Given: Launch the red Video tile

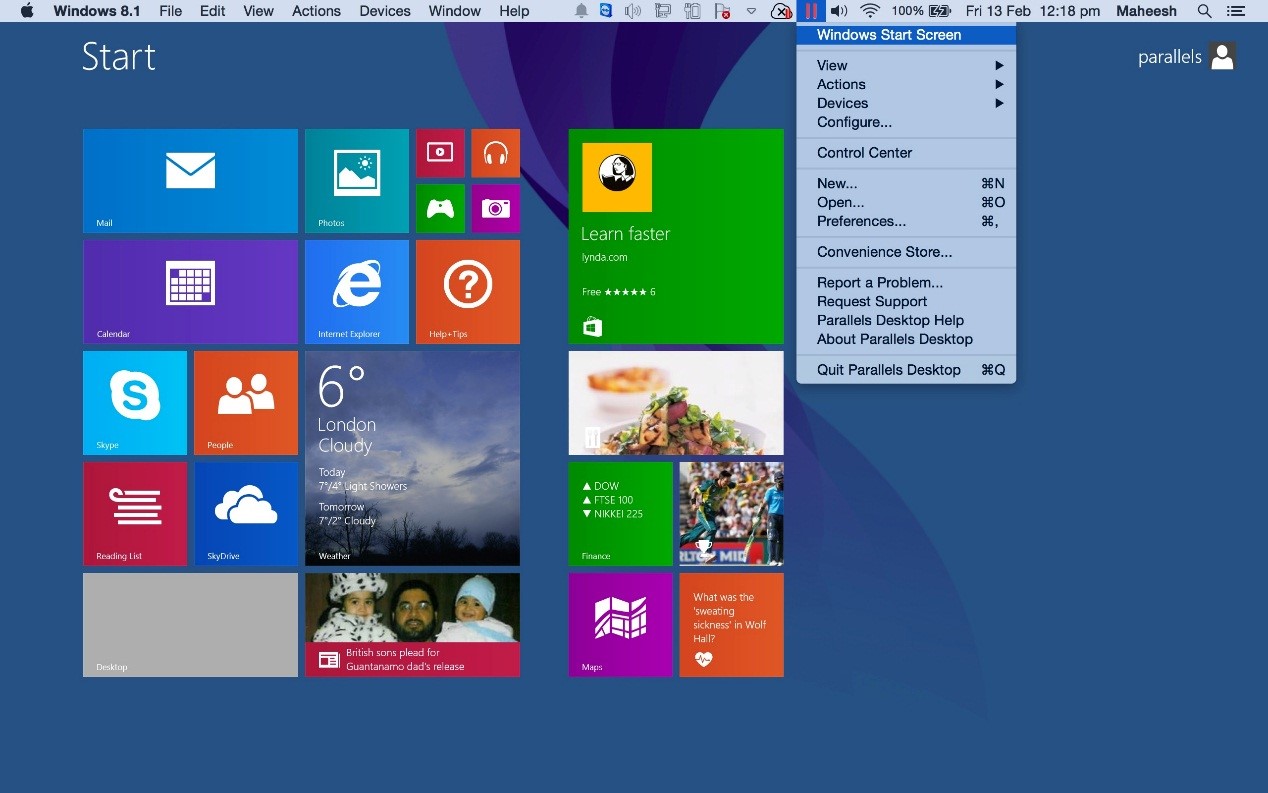Looking at the screenshot, I should 440,153.
